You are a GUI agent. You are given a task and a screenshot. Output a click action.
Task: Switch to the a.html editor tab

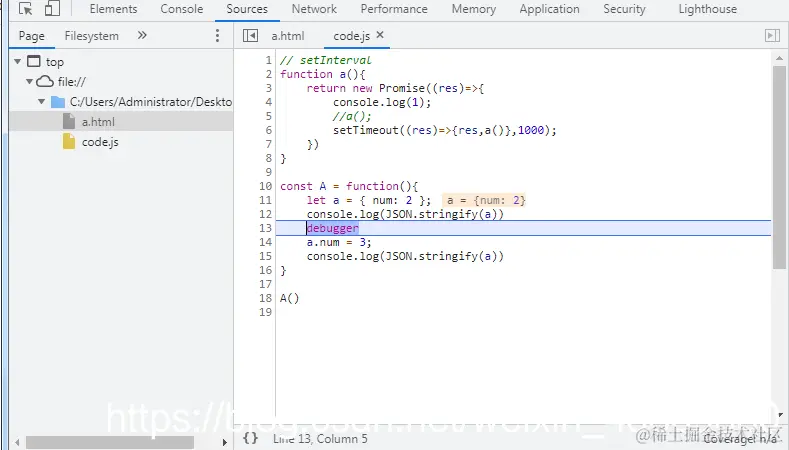tap(288, 36)
